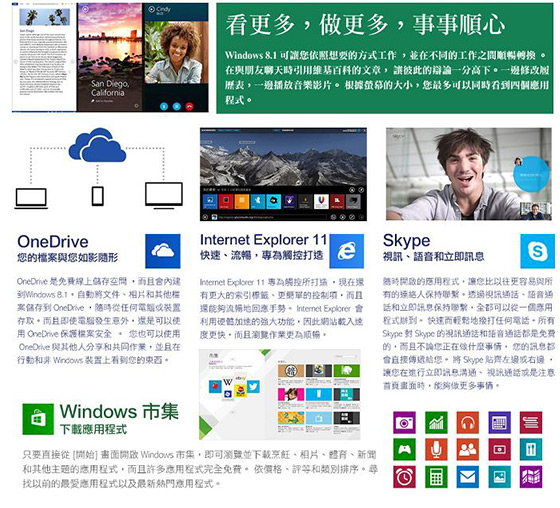The height and width of the screenshot is (508, 560).
Task: Launch the red Video app tile
Action: click(499, 449)
